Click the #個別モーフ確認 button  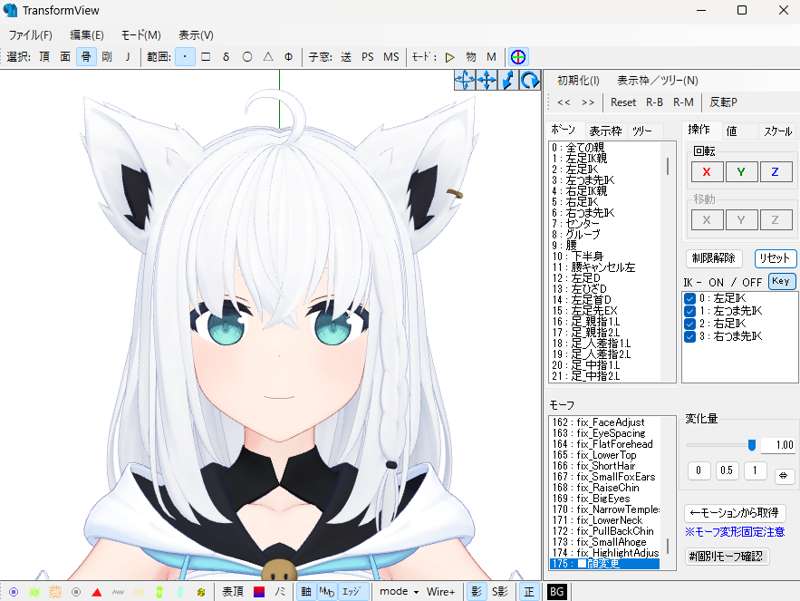(726, 556)
